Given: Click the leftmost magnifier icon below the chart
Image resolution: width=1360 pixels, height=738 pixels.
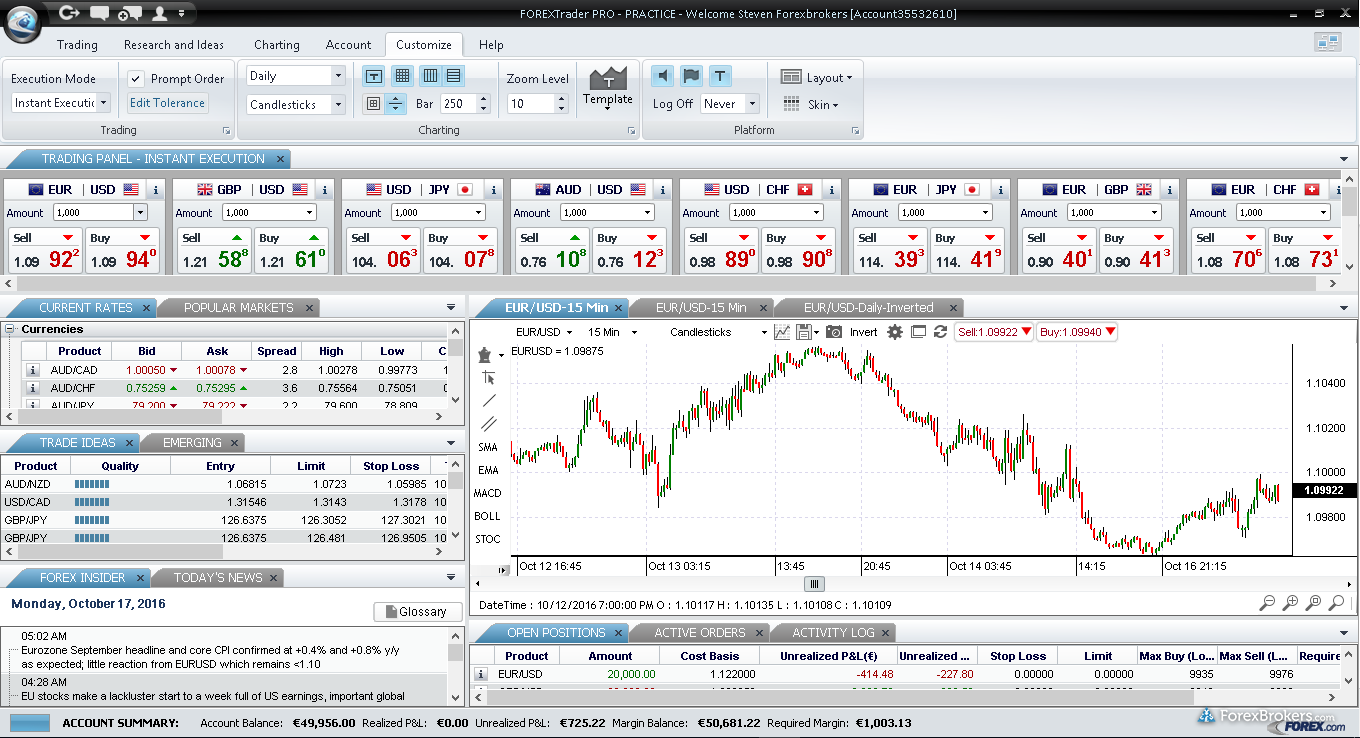Looking at the screenshot, I should [x=1267, y=603].
